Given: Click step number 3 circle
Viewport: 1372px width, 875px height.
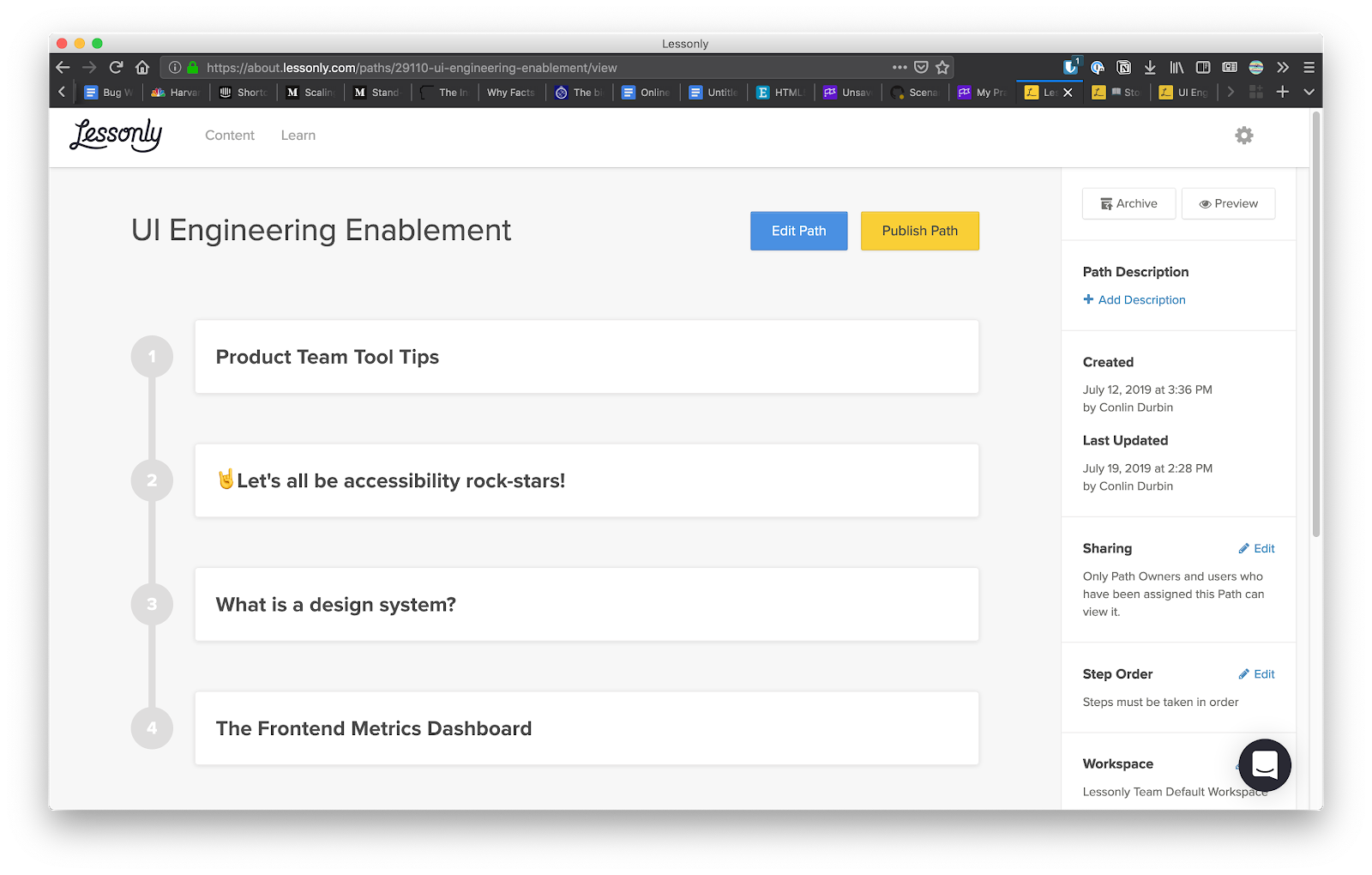Looking at the screenshot, I should [152, 604].
